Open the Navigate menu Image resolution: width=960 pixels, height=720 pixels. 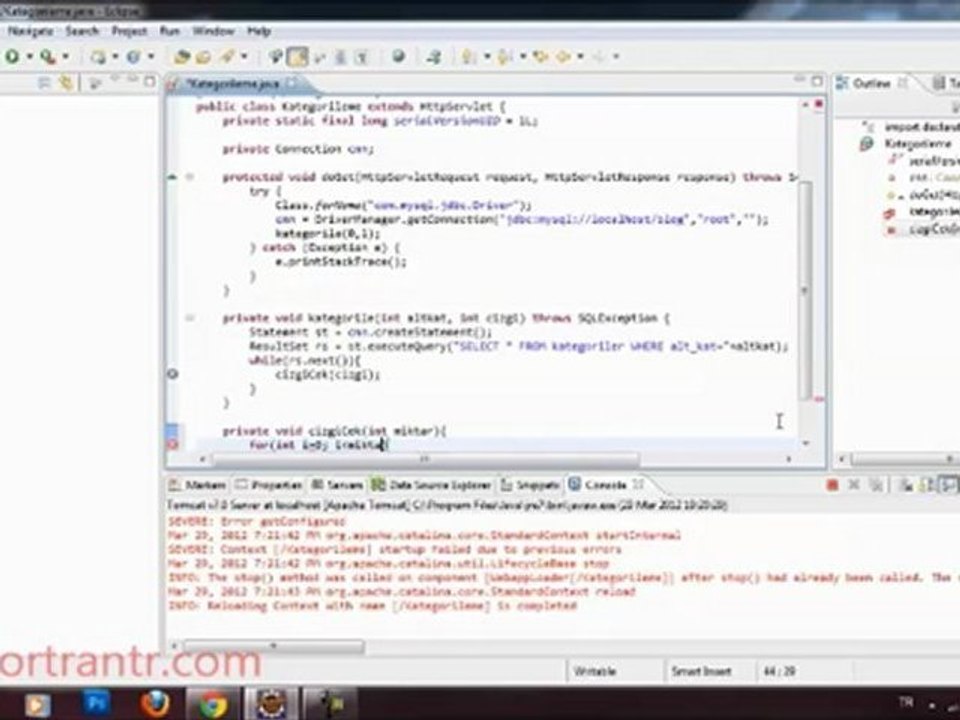(x=30, y=31)
